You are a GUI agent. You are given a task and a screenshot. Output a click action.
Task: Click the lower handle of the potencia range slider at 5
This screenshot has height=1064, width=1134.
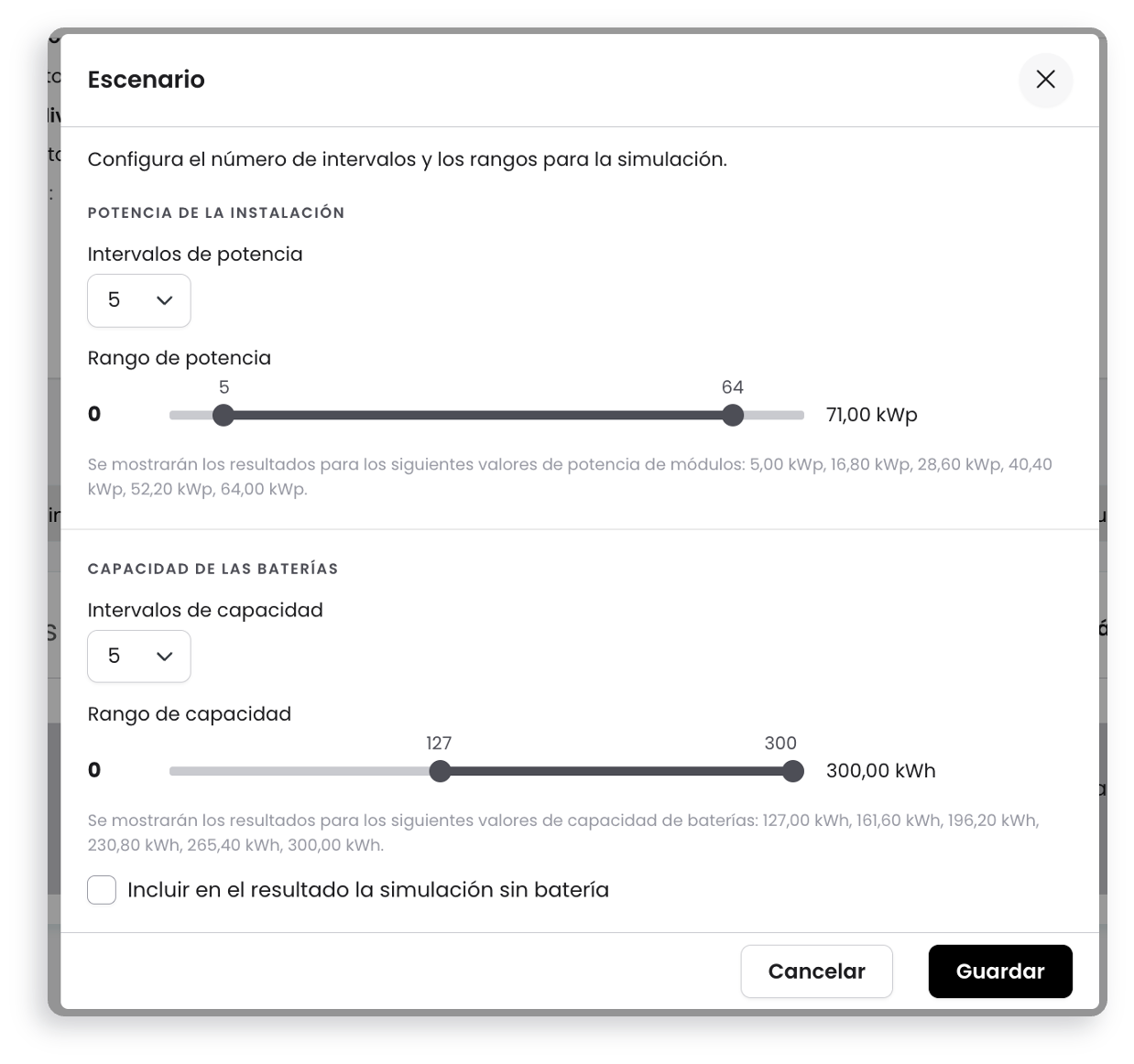point(224,415)
